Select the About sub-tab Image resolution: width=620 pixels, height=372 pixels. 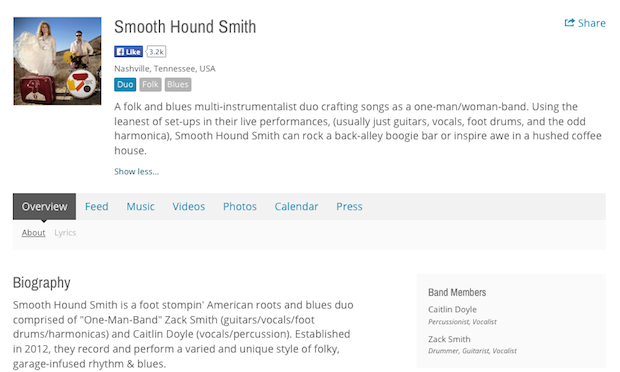34,233
